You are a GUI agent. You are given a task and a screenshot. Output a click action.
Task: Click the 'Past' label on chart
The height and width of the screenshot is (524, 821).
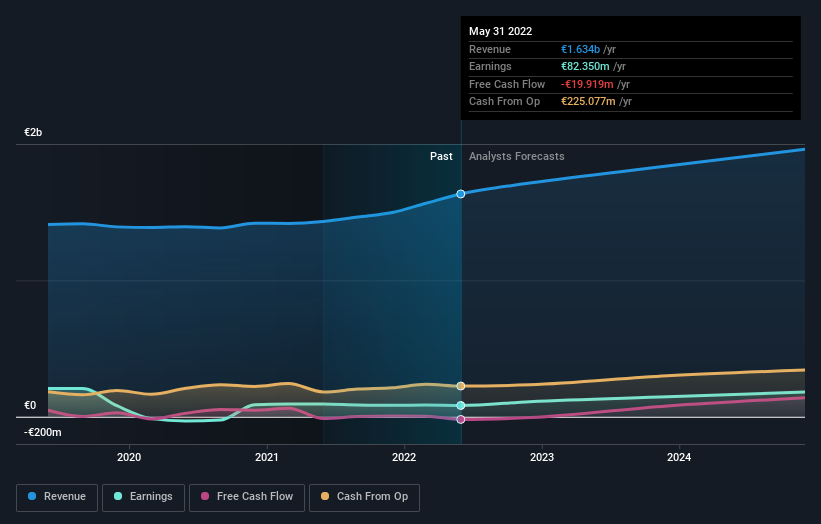coord(441,157)
